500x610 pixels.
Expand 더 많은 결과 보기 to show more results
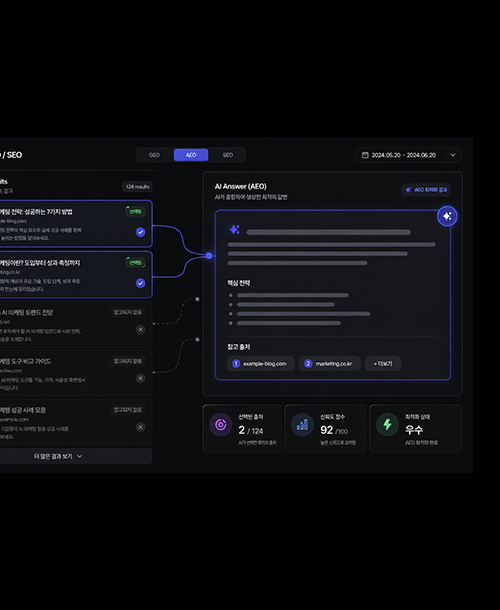pos(58,456)
